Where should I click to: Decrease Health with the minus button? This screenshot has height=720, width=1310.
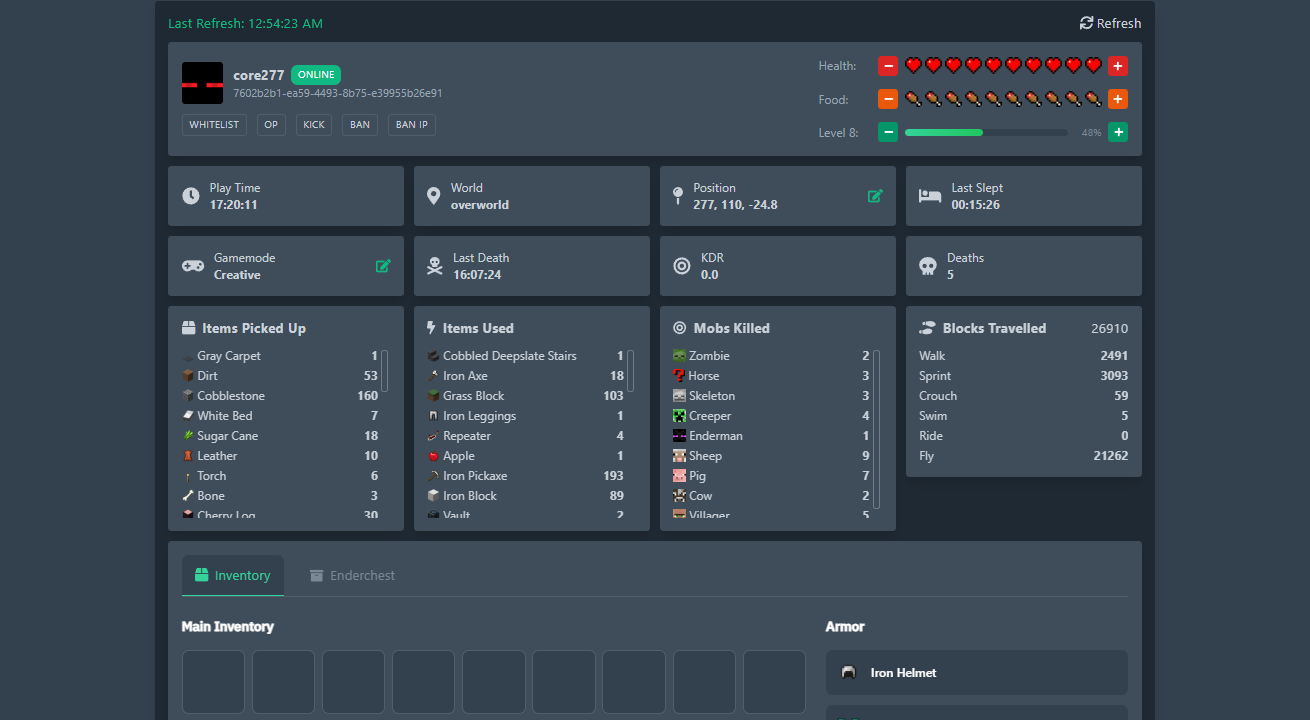pos(887,65)
